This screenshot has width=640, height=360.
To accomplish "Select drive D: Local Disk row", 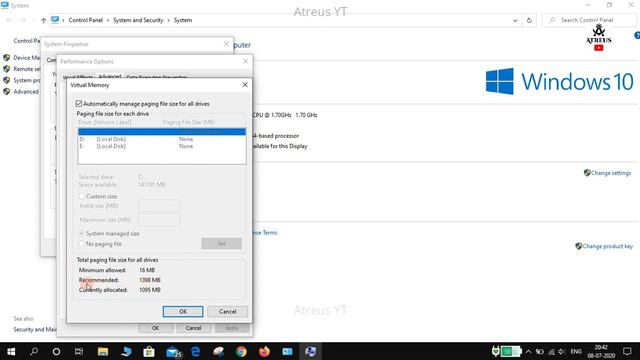I will 162,139.
